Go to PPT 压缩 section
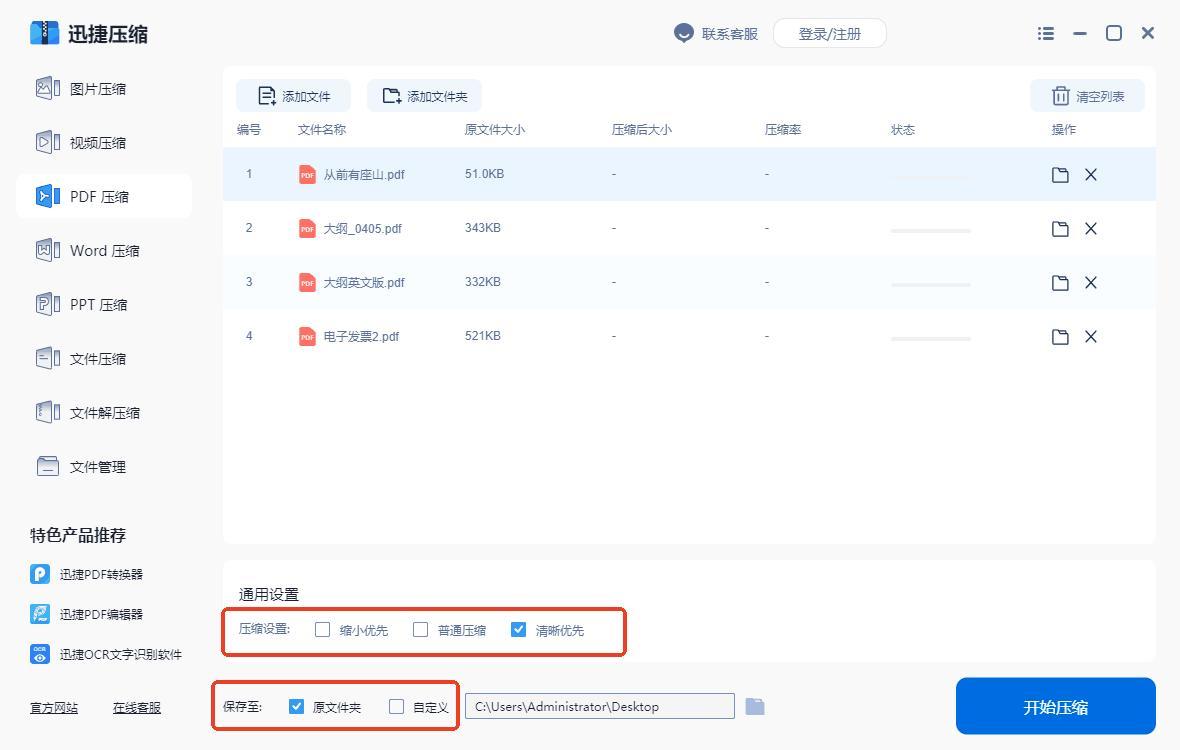 [x=98, y=305]
